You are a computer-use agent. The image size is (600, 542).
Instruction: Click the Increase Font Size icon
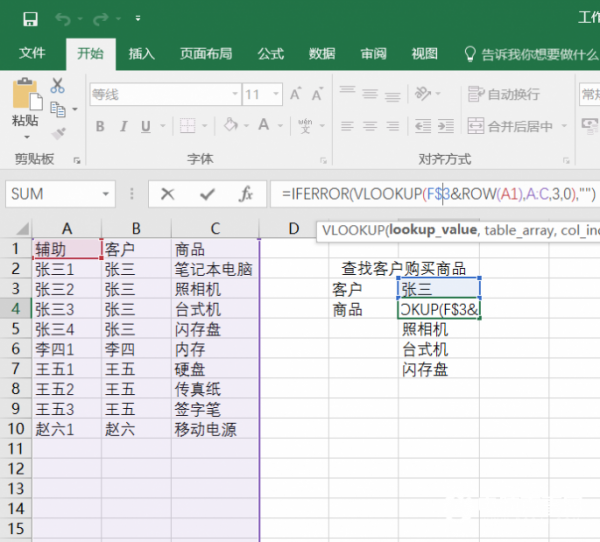tap(295, 94)
